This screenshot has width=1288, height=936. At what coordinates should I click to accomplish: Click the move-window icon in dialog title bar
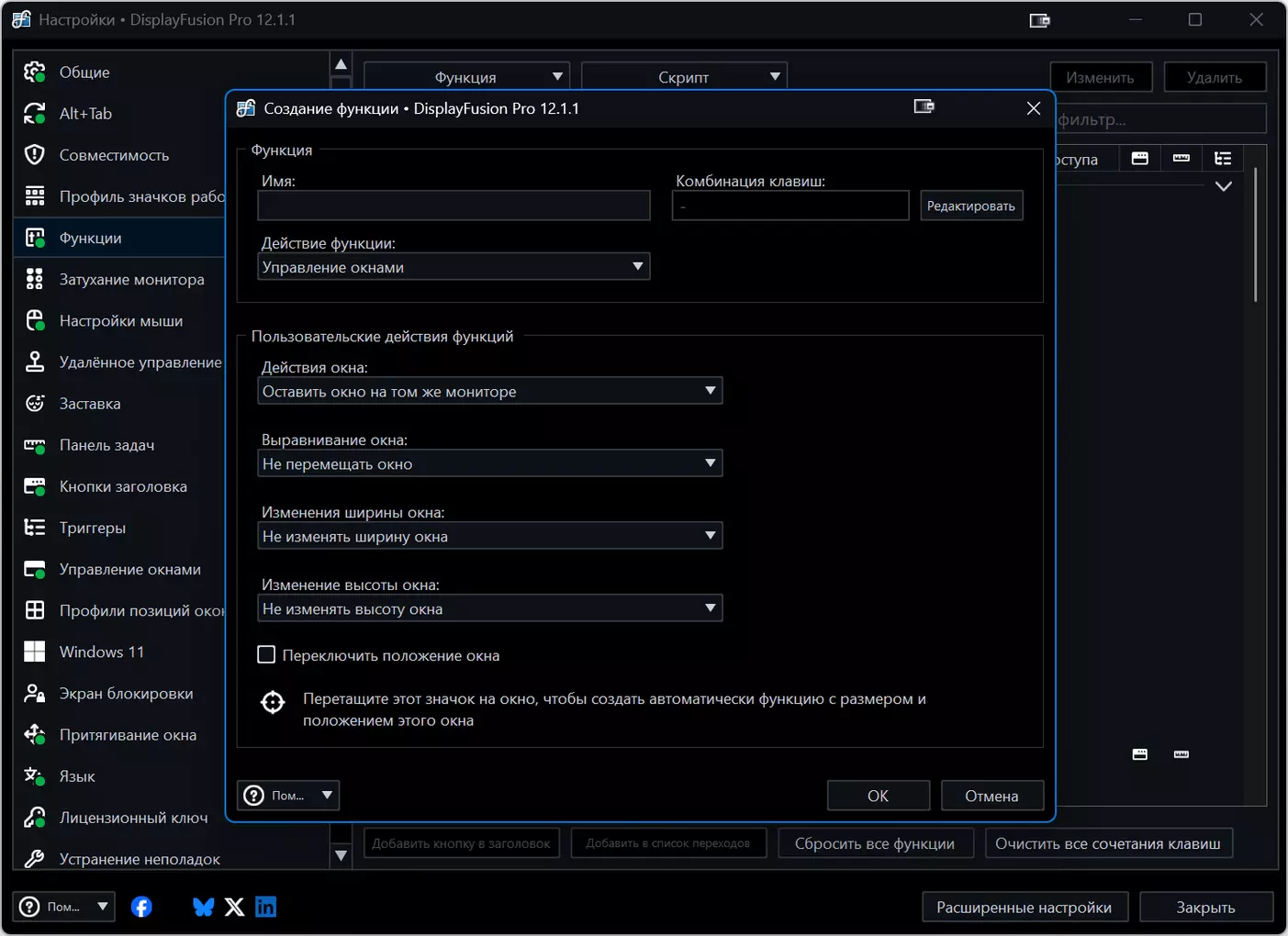[924, 107]
